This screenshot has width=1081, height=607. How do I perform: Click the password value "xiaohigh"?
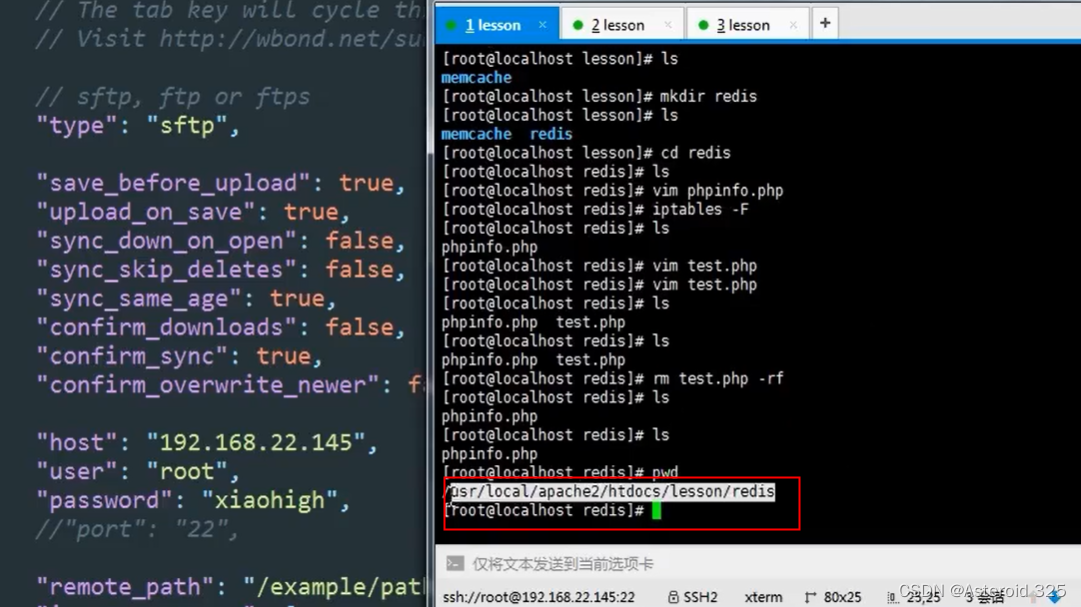click(270, 500)
